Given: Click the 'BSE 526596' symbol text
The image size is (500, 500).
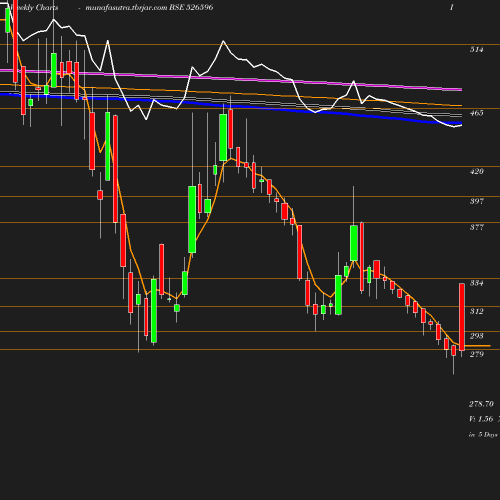Looking at the screenshot, I should 191,8.
